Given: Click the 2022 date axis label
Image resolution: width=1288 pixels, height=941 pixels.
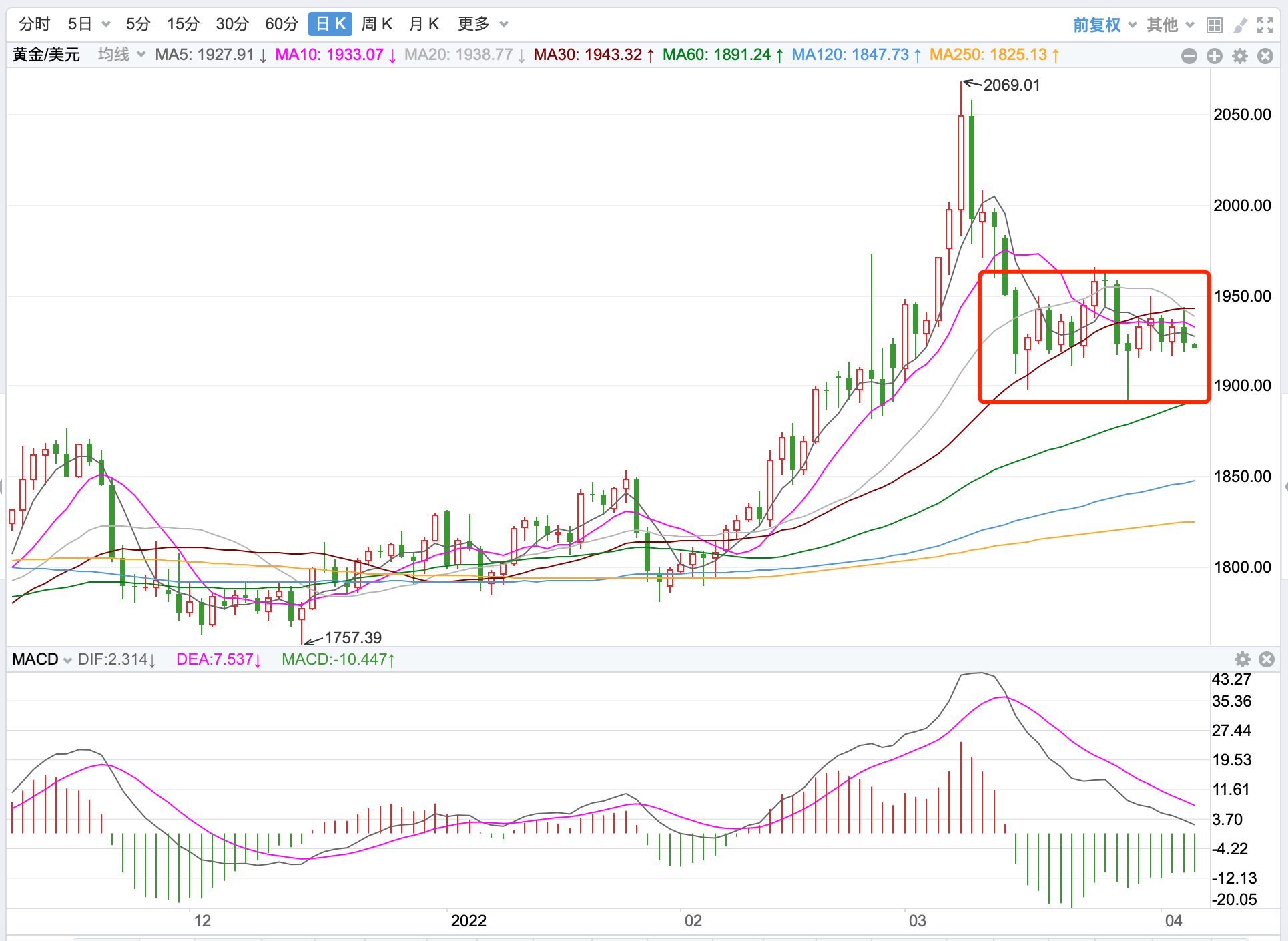Looking at the screenshot, I should [x=468, y=921].
